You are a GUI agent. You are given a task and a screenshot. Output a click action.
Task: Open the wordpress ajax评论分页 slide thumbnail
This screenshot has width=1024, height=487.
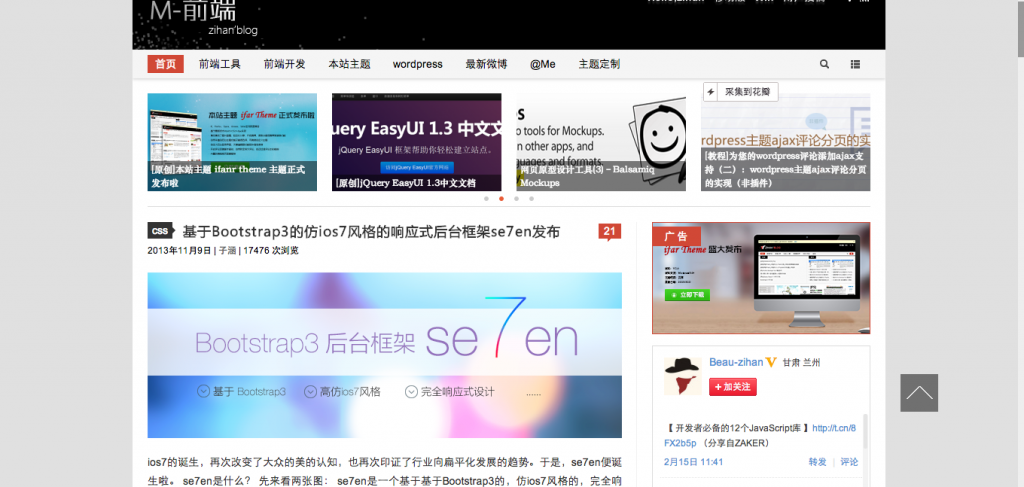coord(786,142)
